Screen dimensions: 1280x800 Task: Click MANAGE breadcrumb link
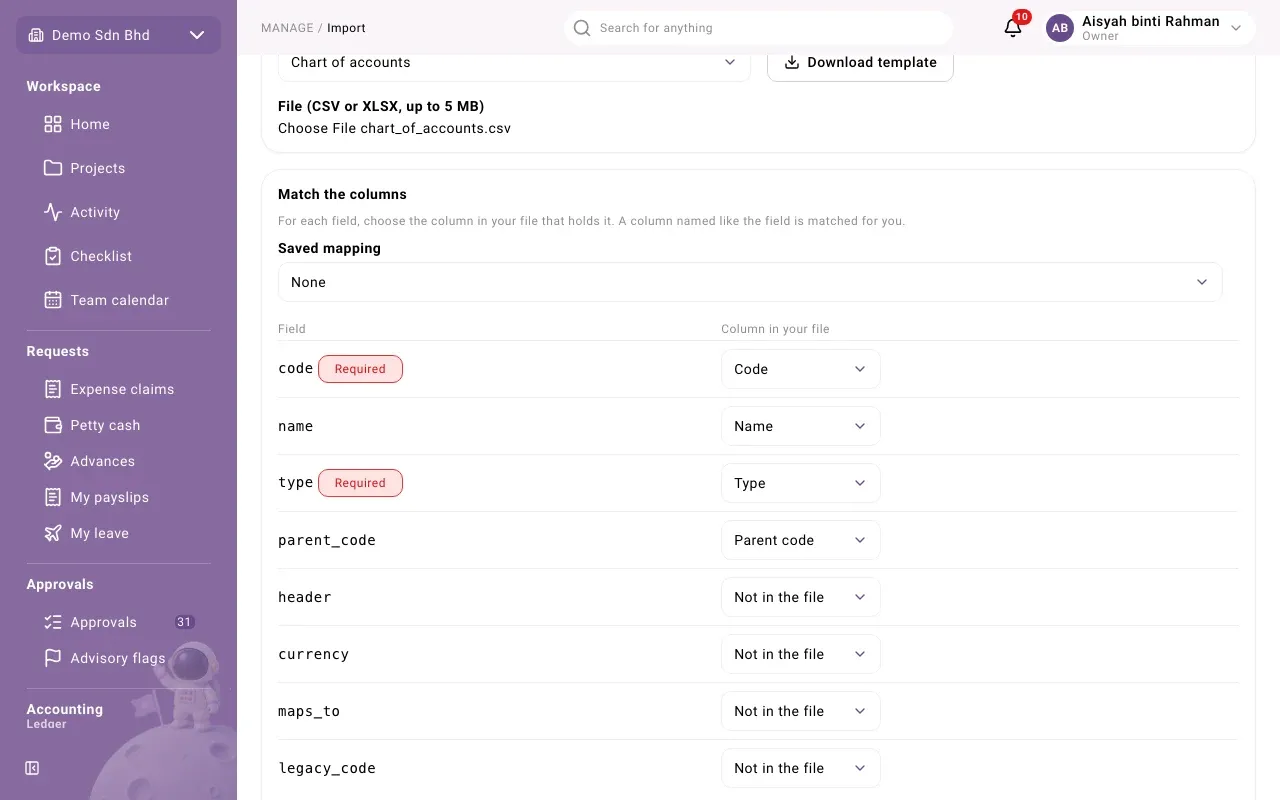[x=287, y=28]
